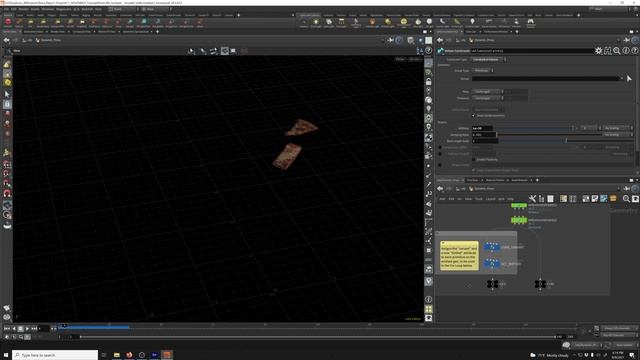
Task: Open the Constraint Type dropdown
Action: point(489,60)
